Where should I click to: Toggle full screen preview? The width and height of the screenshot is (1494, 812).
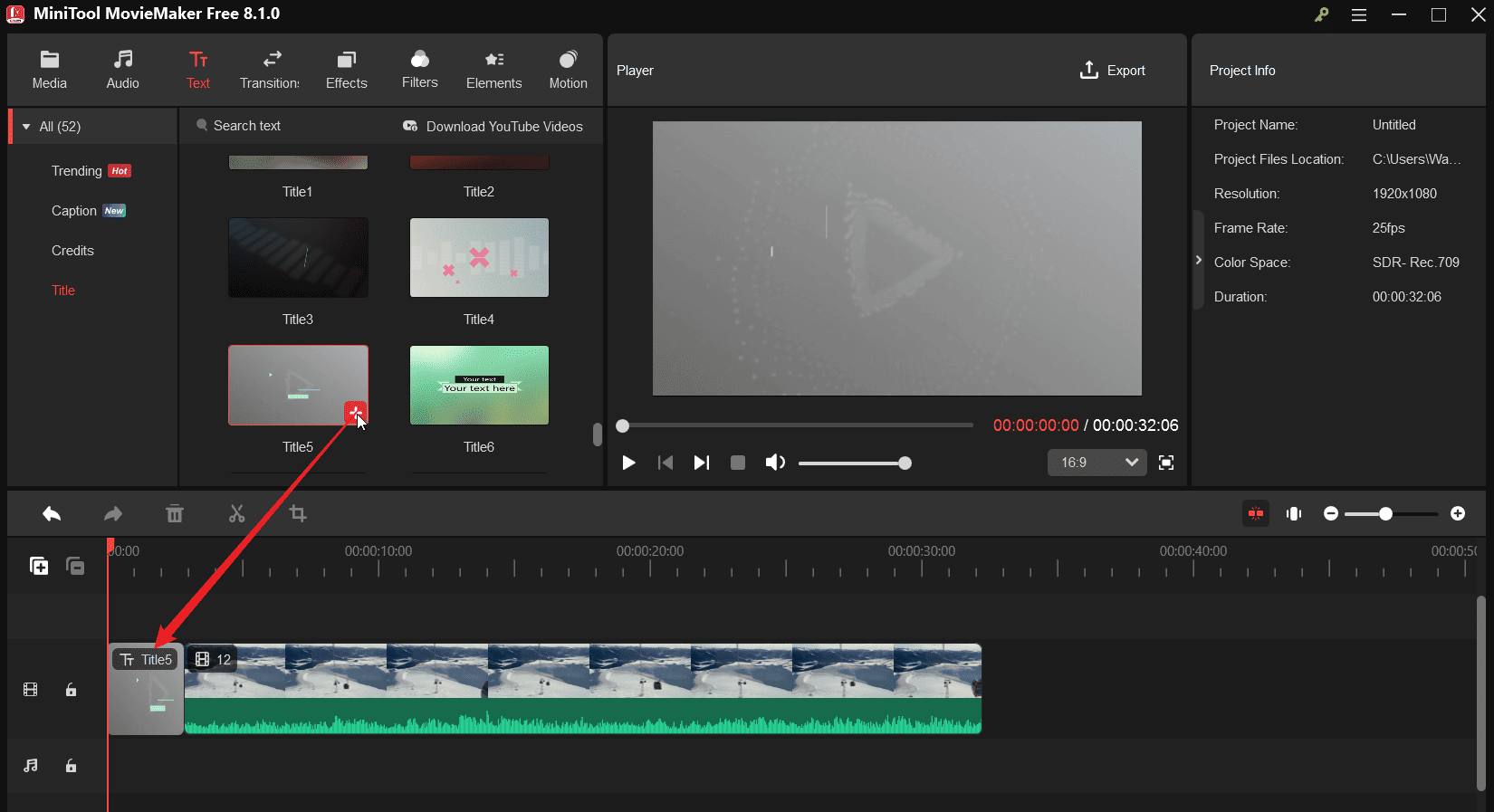(1166, 463)
